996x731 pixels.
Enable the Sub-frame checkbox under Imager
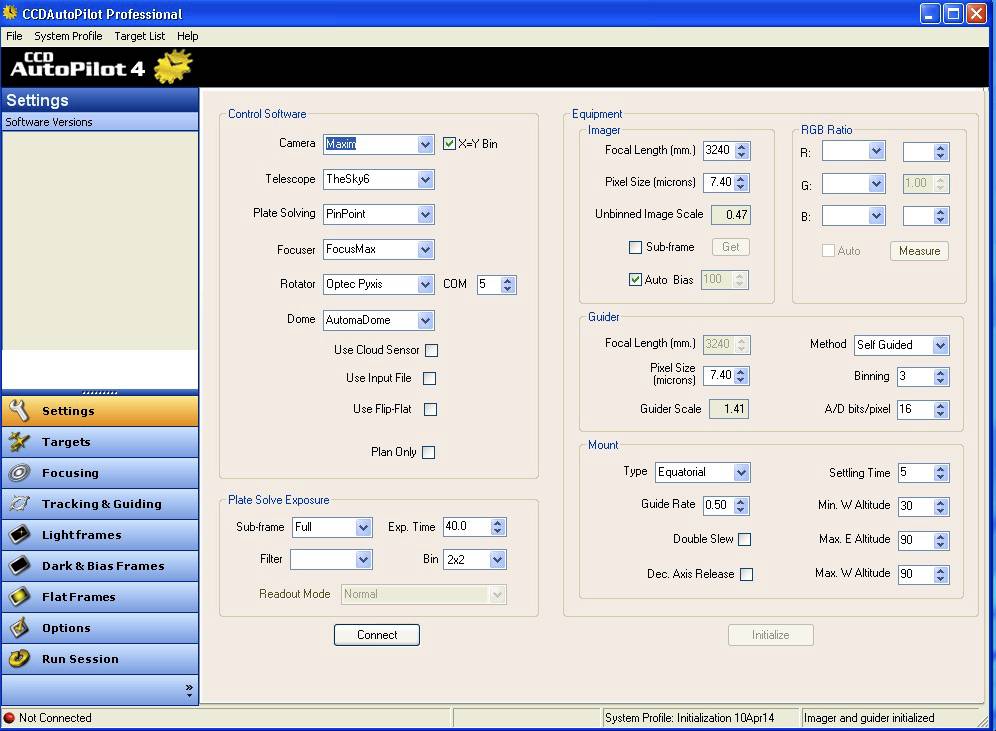(x=636, y=247)
